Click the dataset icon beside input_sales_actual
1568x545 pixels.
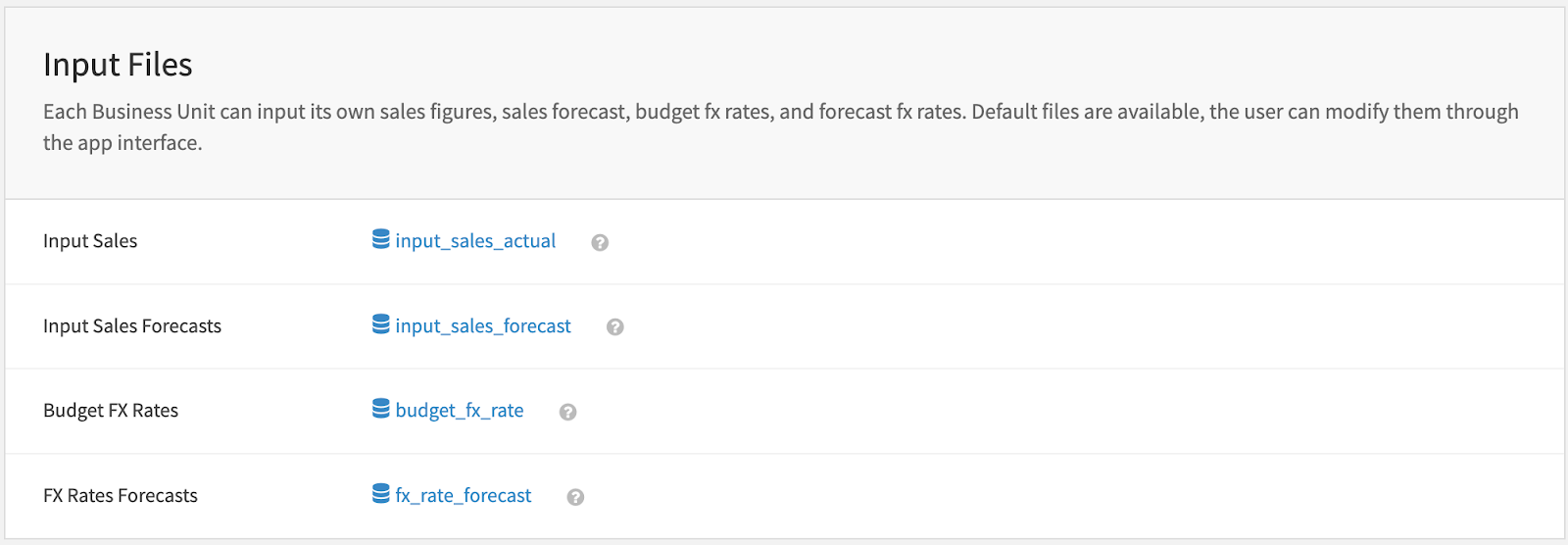tap(381, 239)
